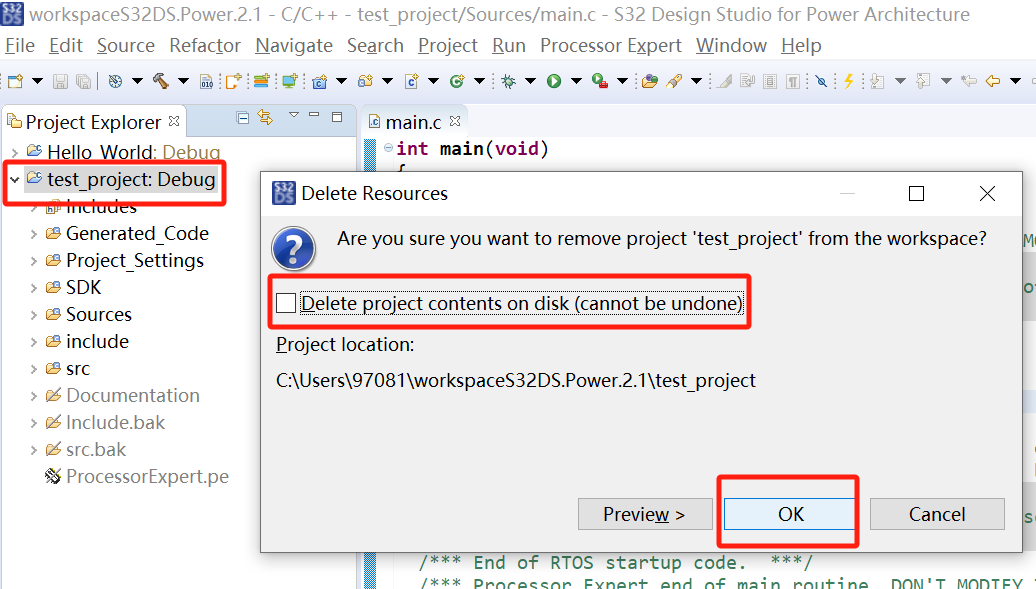Click the New C source file icon
This screenshot has height=589, width=1036.
click(x=412, y=81)
